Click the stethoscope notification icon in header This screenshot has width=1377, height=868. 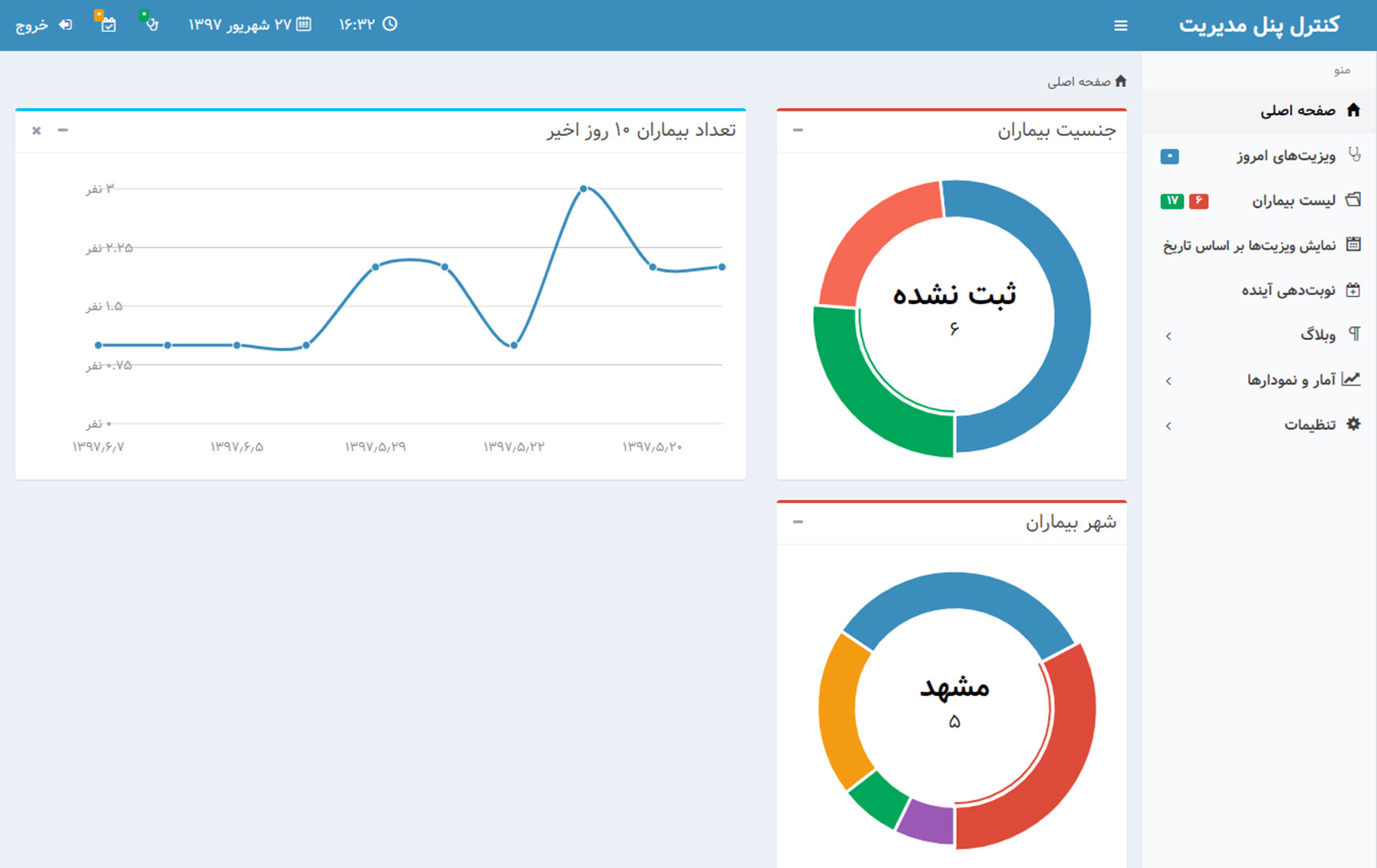[x=150, y=23]
